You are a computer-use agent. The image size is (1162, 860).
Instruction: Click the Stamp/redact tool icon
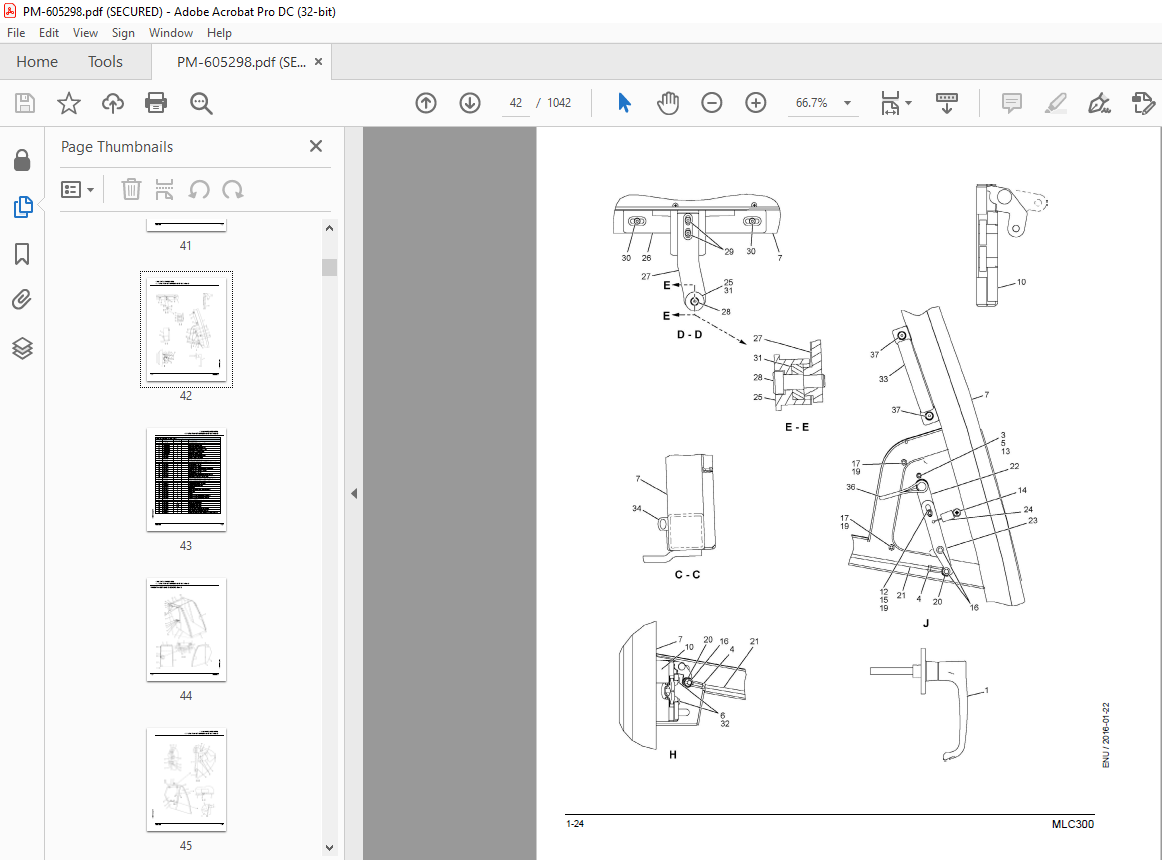pyautogui.click(x=1143, y=103)
